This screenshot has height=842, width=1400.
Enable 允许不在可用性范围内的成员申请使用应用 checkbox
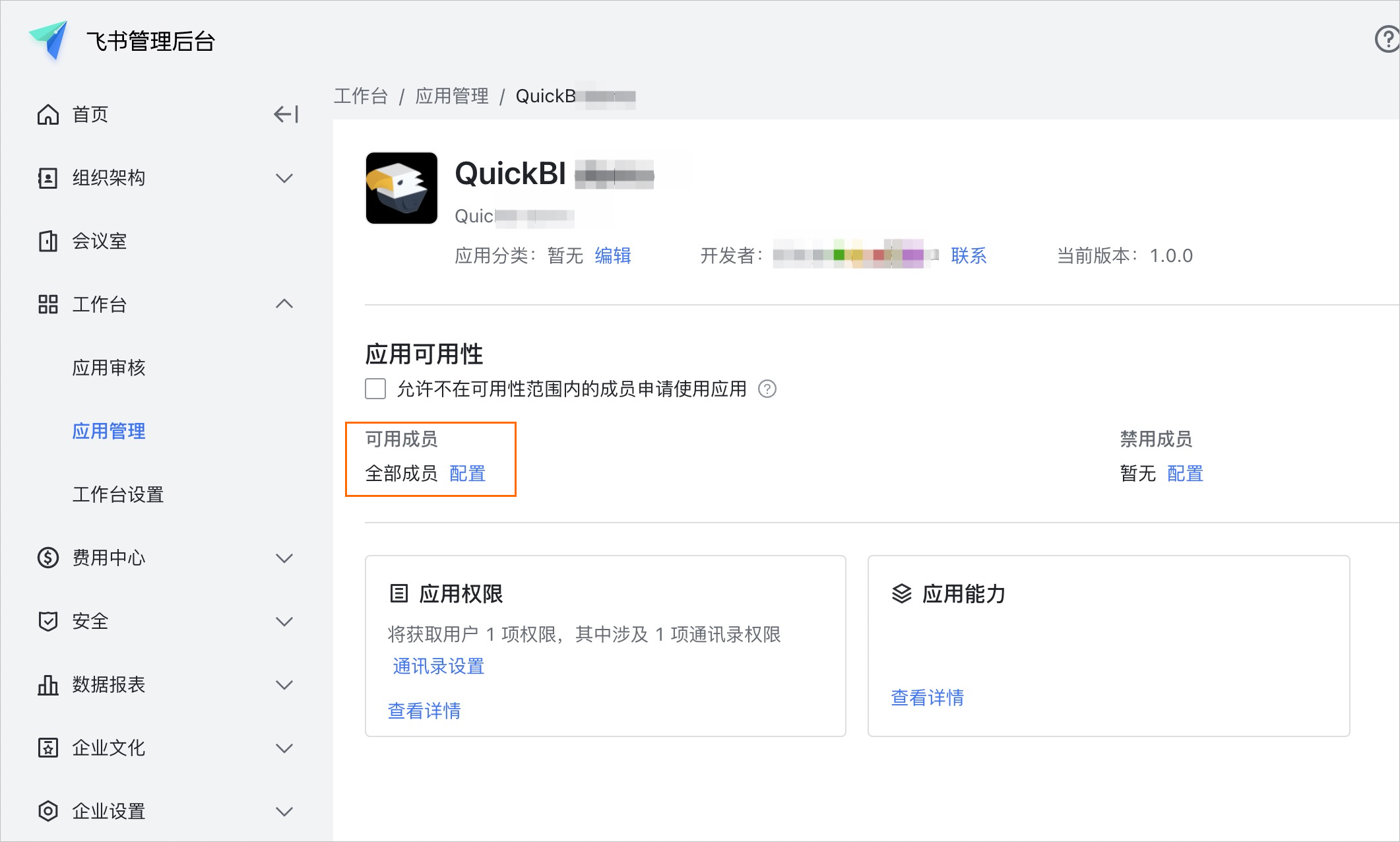point(375,389)
